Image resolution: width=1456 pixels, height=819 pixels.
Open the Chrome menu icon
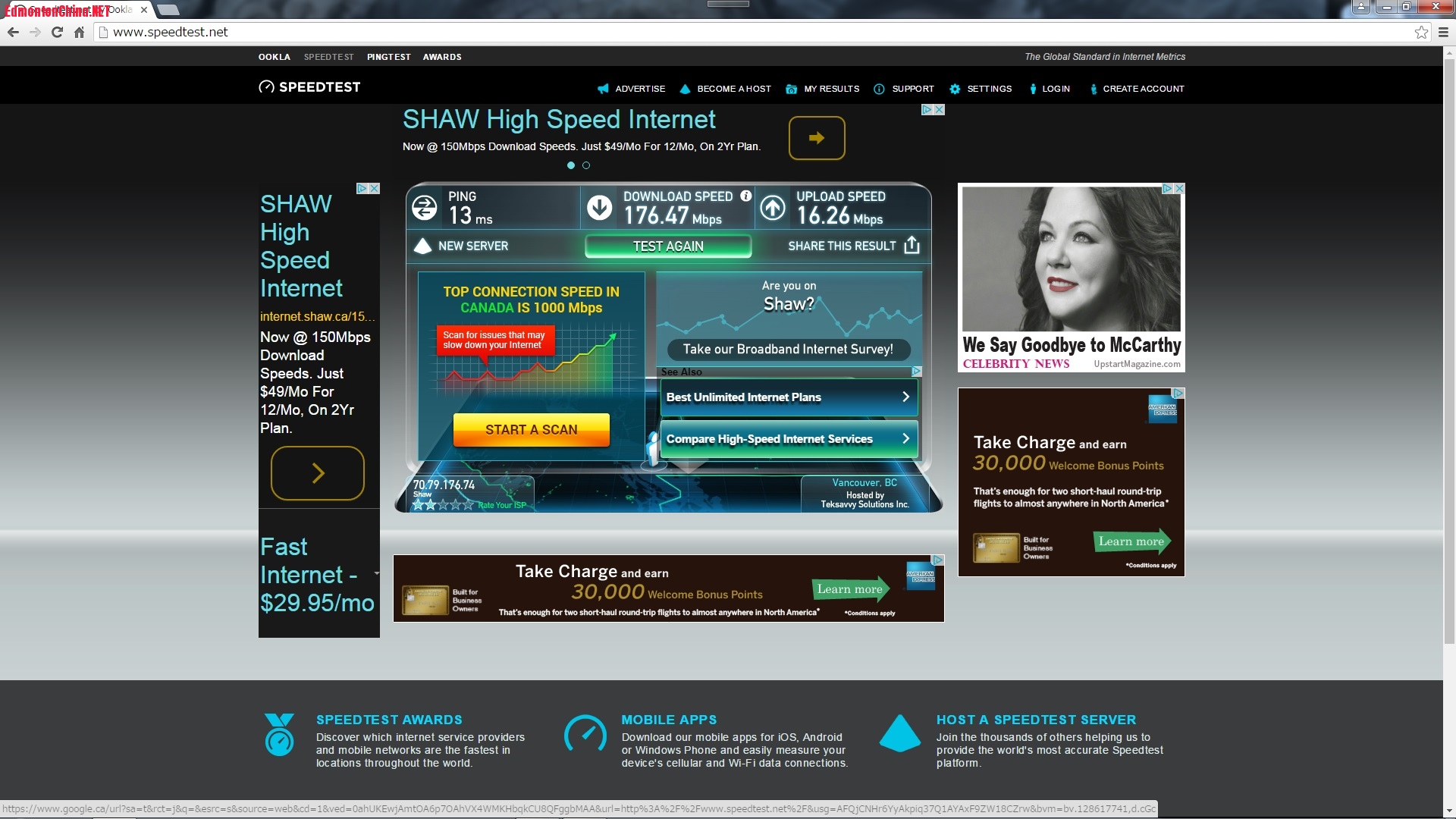tap(1443, 32)
